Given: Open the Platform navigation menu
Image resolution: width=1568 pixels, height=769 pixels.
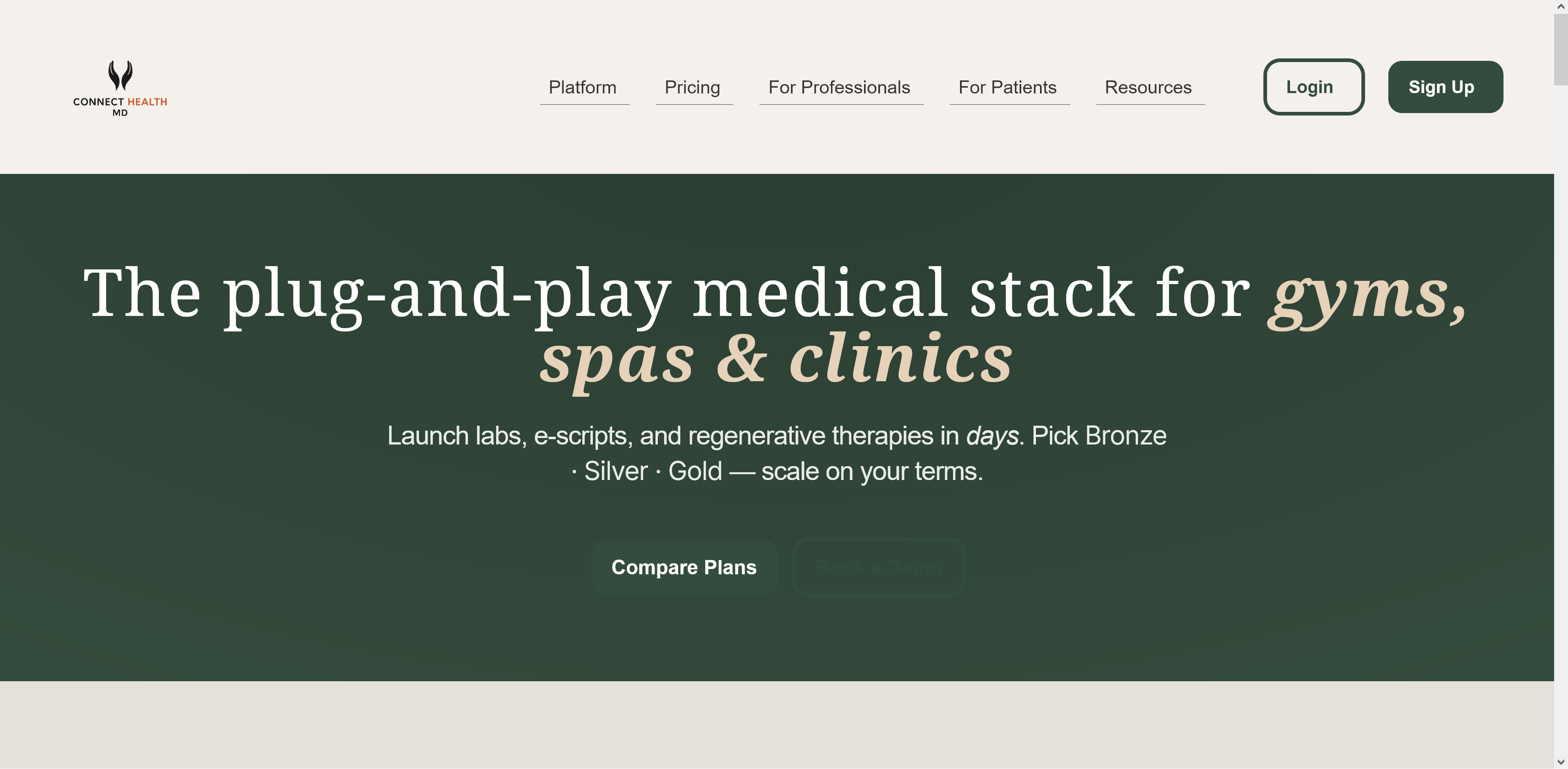Looking at the screenshot, I should pyautogui.click(x=583, y=87).
